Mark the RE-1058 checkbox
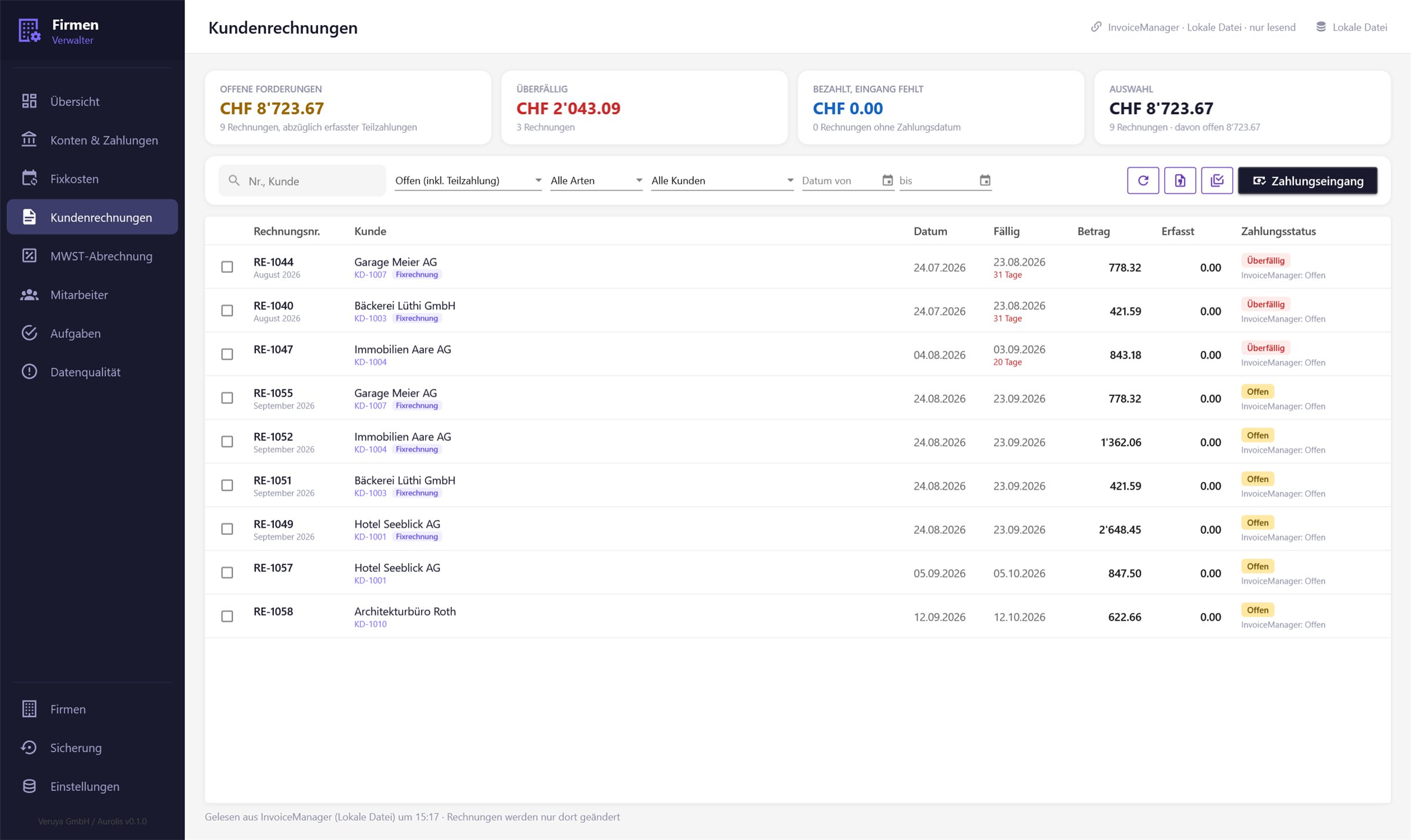Viewport: 1411px width, 840px height. (x=227, y=616)
